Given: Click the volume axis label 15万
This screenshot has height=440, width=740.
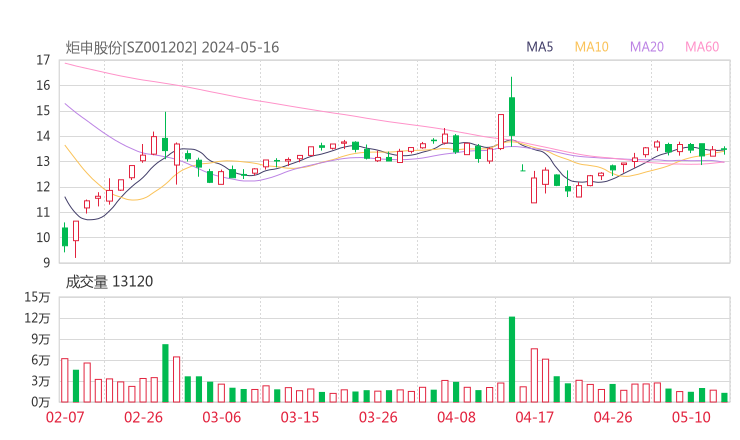Looking at the screenshot, I should click(x=37, y=297).
